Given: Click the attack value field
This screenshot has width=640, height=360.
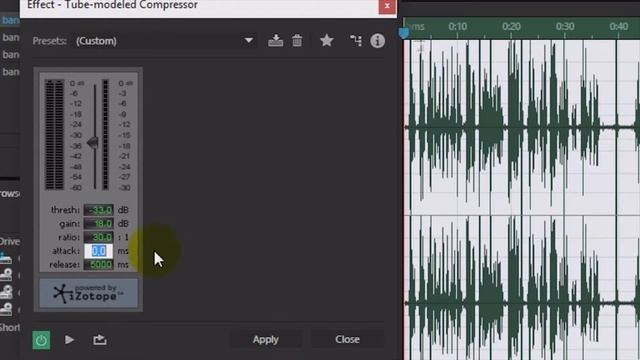Looking at the screenshot, I should pos(99,251).
